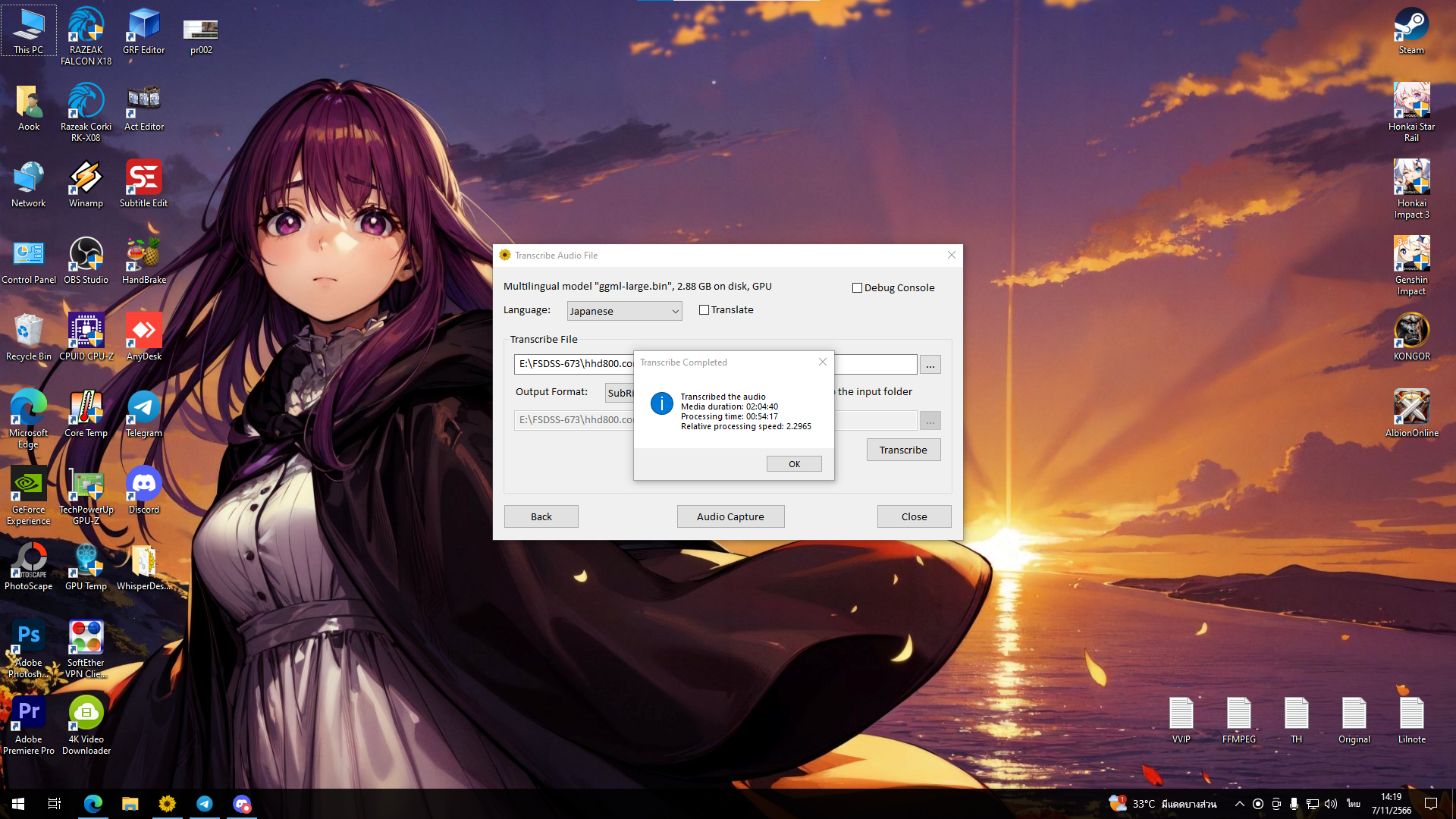Select the SoftEther VPN Client icon

(x=86, y=648)
